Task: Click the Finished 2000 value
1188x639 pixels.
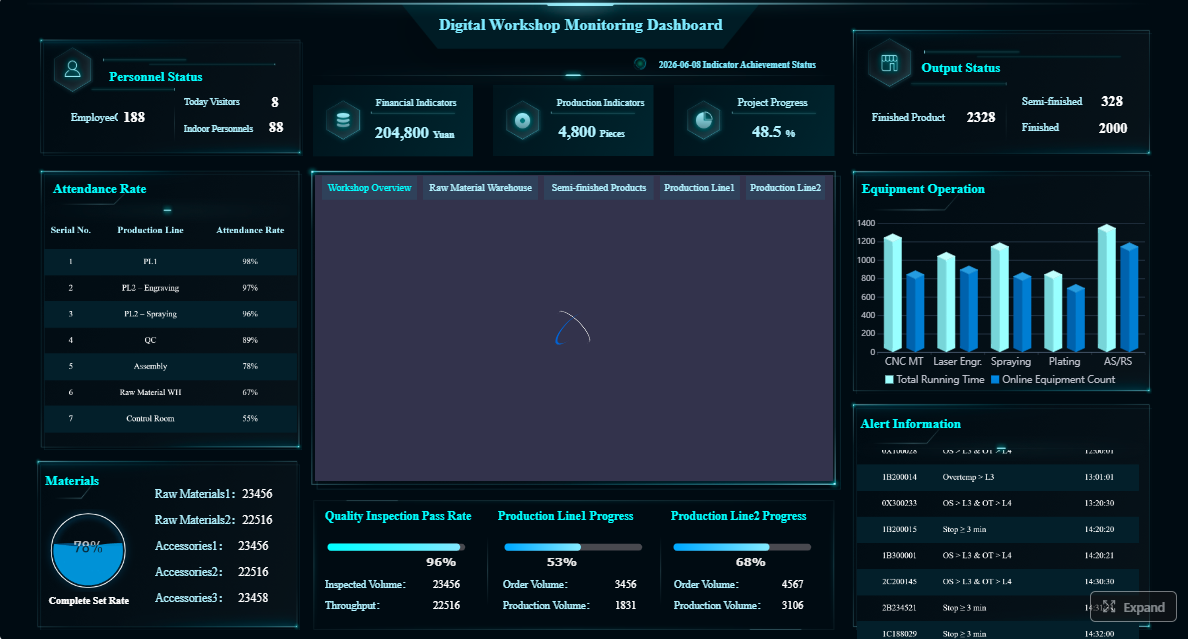Action: [x=1113, y=128]
